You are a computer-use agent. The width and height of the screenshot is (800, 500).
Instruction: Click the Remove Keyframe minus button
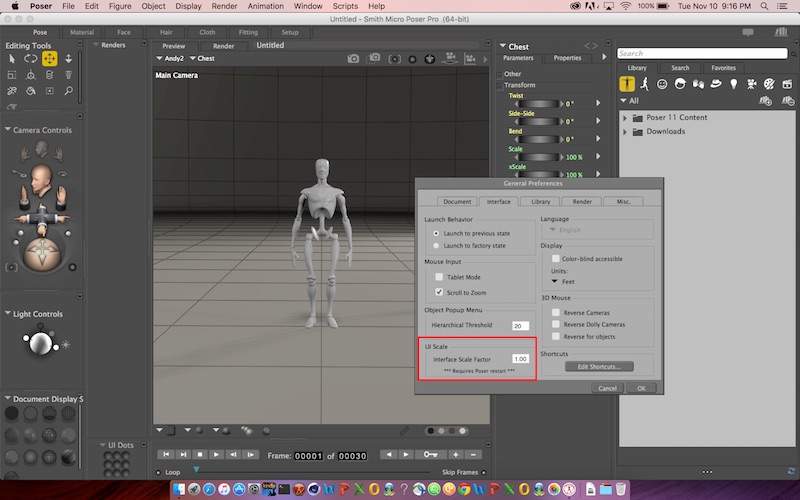click(473, 455)
